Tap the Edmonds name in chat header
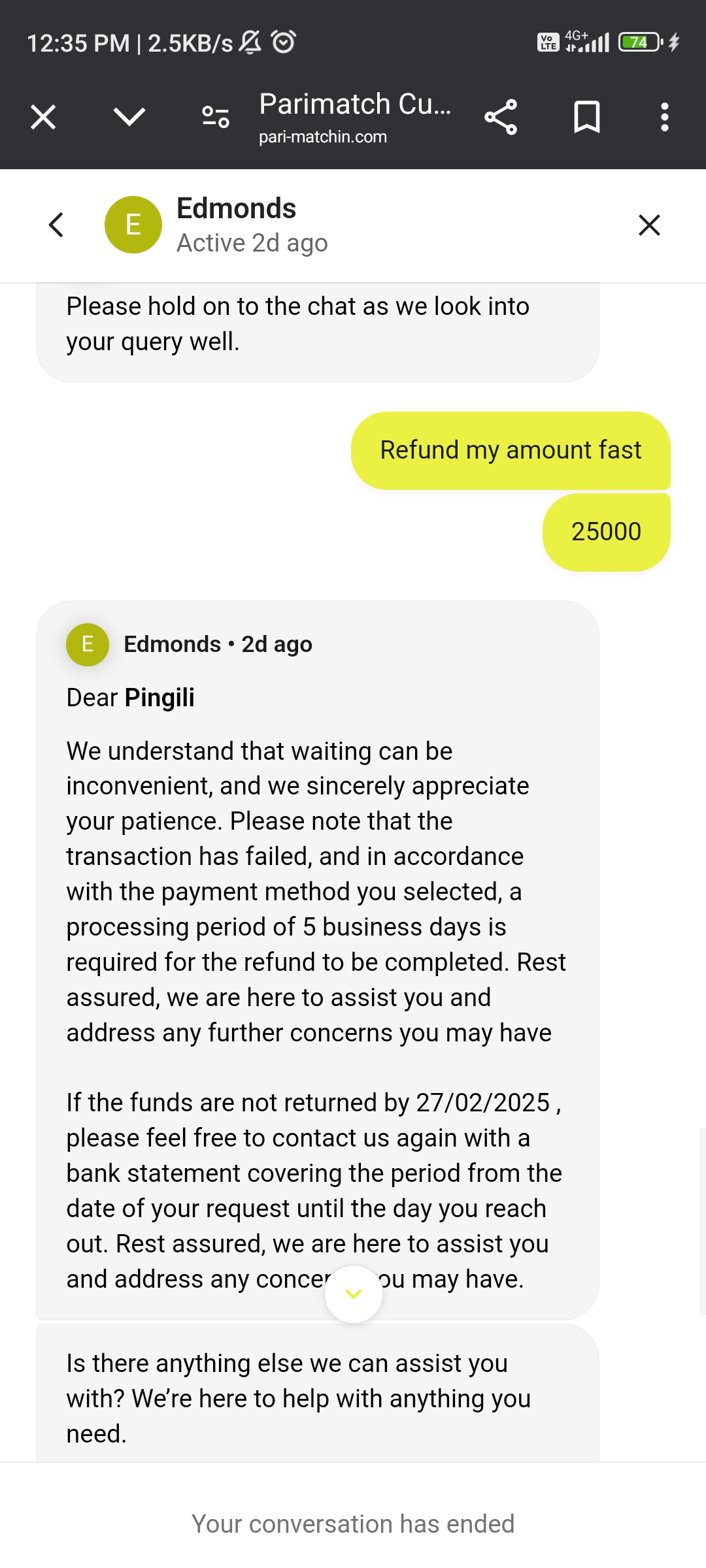Screen dimensions: 706x1568 [237, 209]
